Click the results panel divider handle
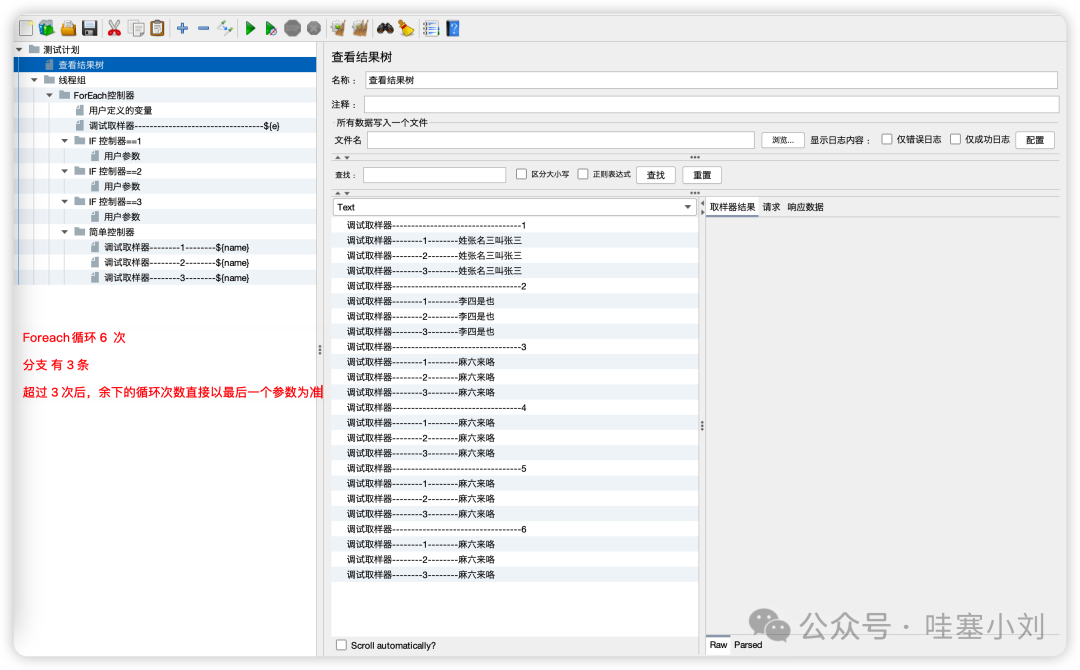Image resolution: width=1080 pixels, height=670 pixels. 702,426
